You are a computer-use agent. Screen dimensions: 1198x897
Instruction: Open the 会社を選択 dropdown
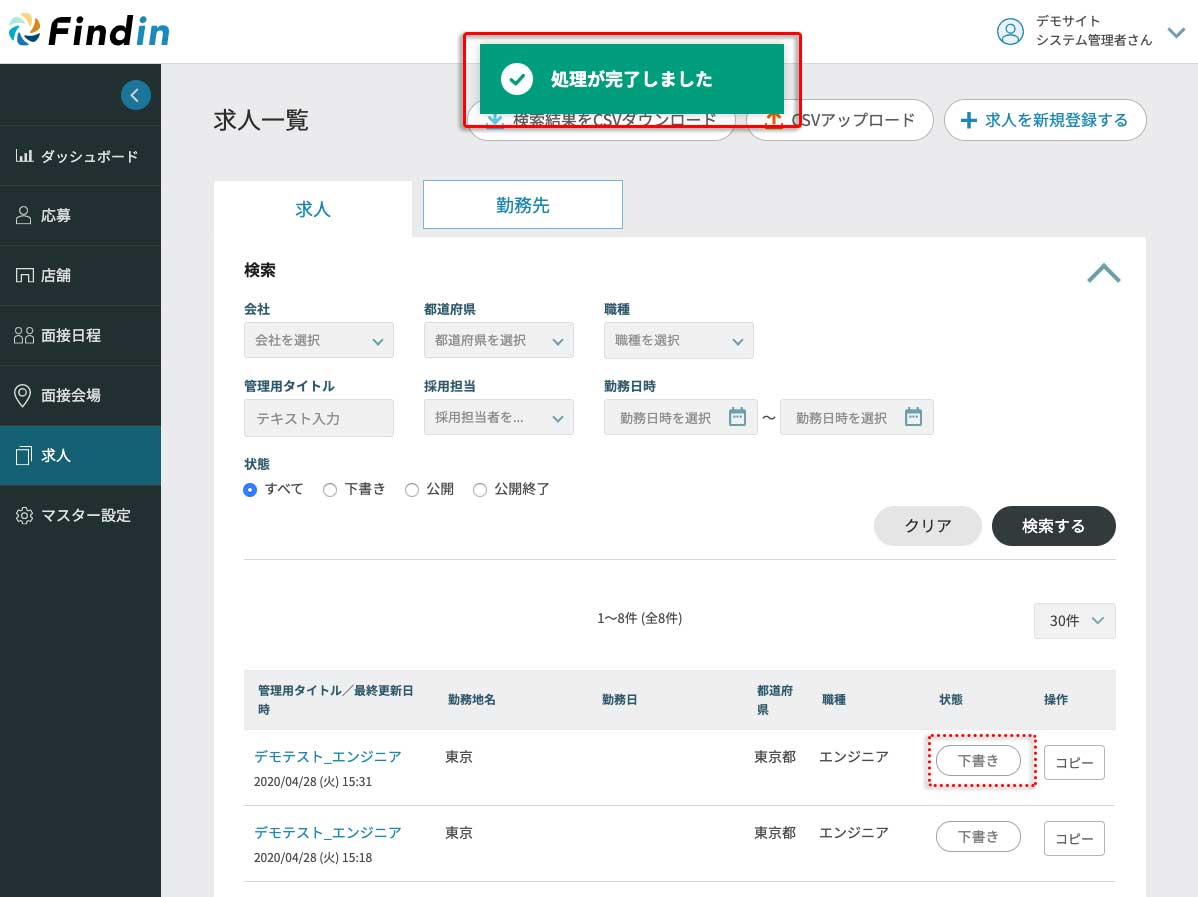[x=318, y=341]
